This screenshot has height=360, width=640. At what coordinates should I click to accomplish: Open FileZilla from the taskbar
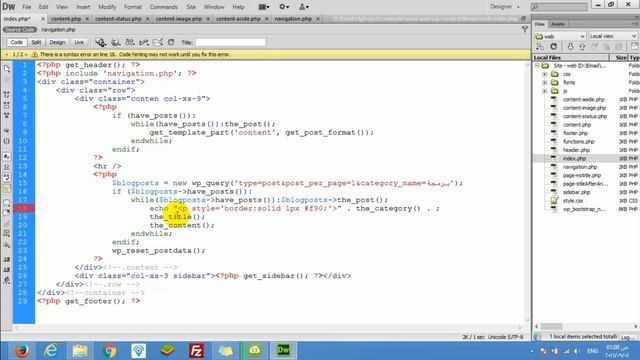196,351
